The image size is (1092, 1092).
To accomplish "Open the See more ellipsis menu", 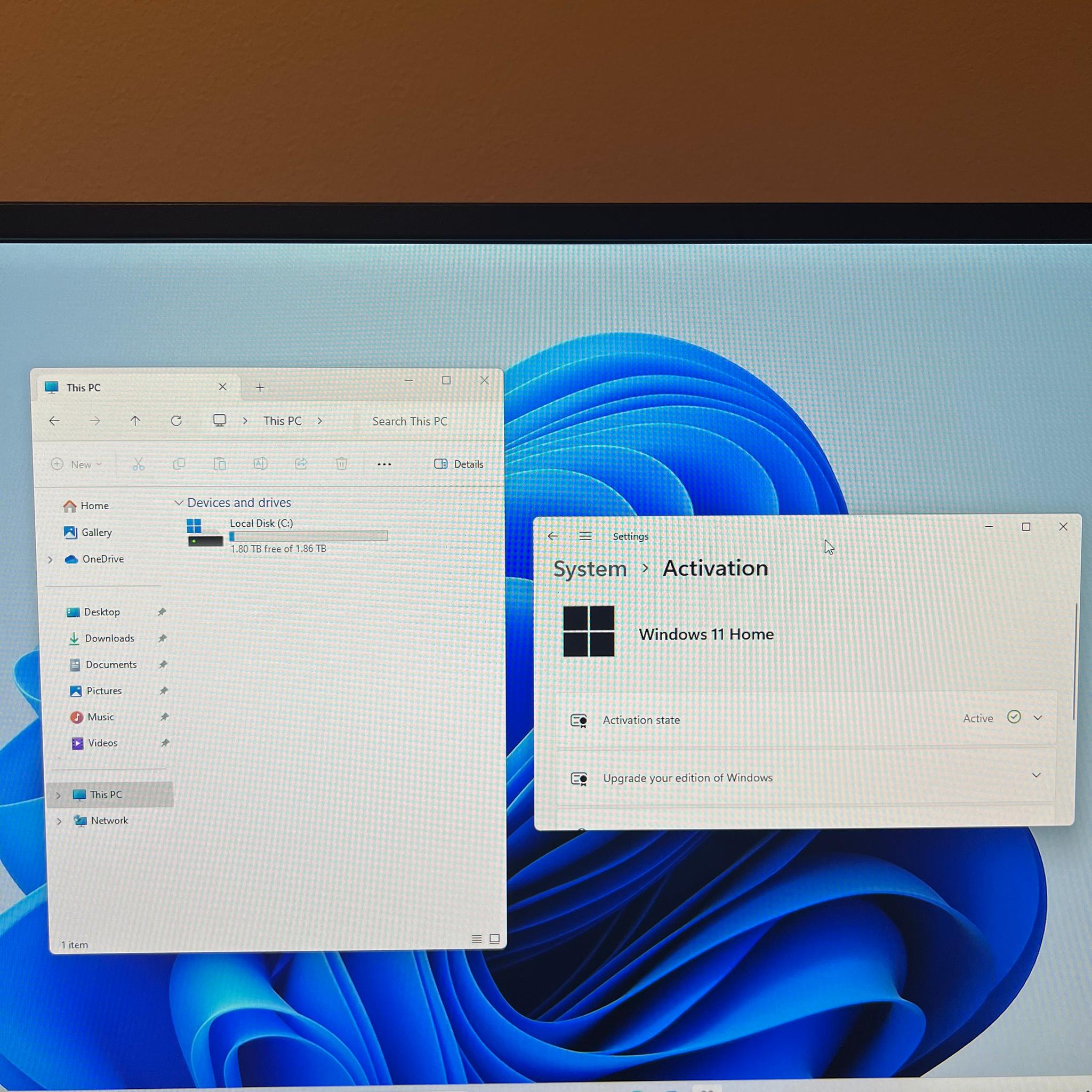I will coord(384,464).
